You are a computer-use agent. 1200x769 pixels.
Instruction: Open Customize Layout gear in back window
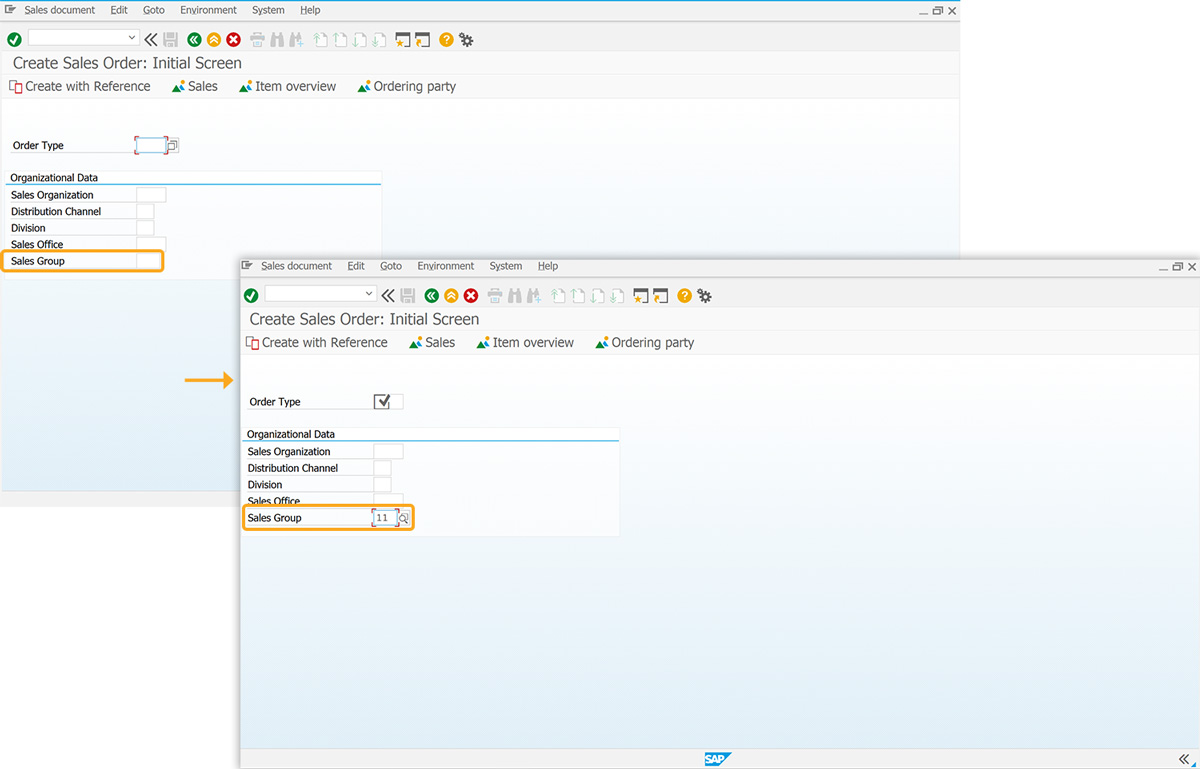point(466,40)
